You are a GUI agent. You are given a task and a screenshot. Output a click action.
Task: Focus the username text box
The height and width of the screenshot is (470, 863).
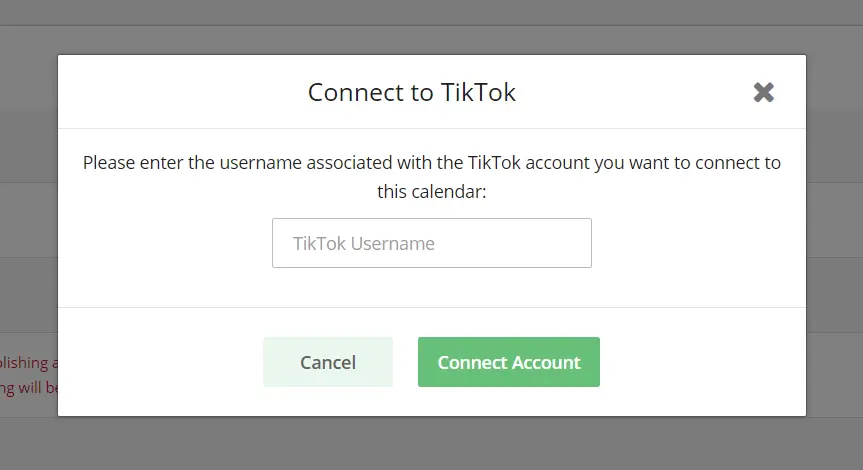click(431, 243)
